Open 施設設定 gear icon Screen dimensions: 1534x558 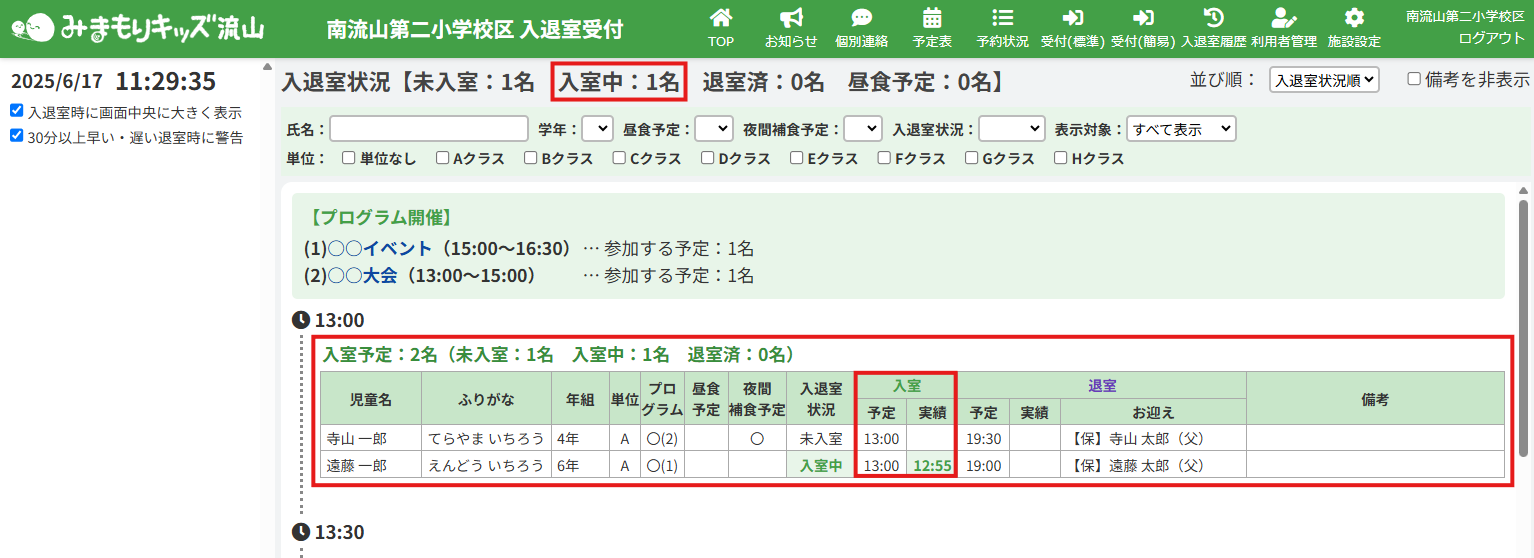click(x=1354, y=18)
